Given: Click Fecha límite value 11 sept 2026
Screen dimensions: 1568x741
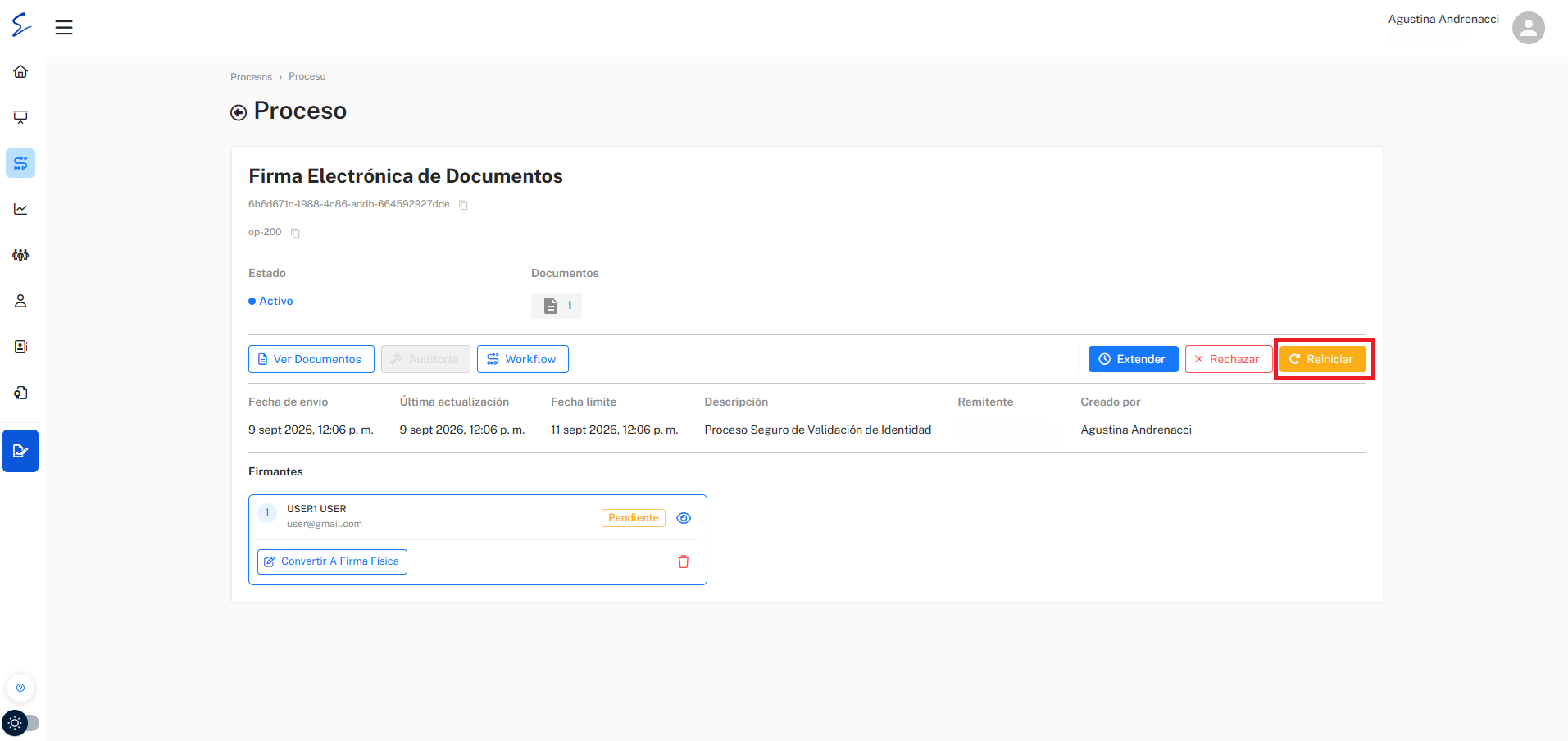Looking at the screenshot, I should [615, 430].
